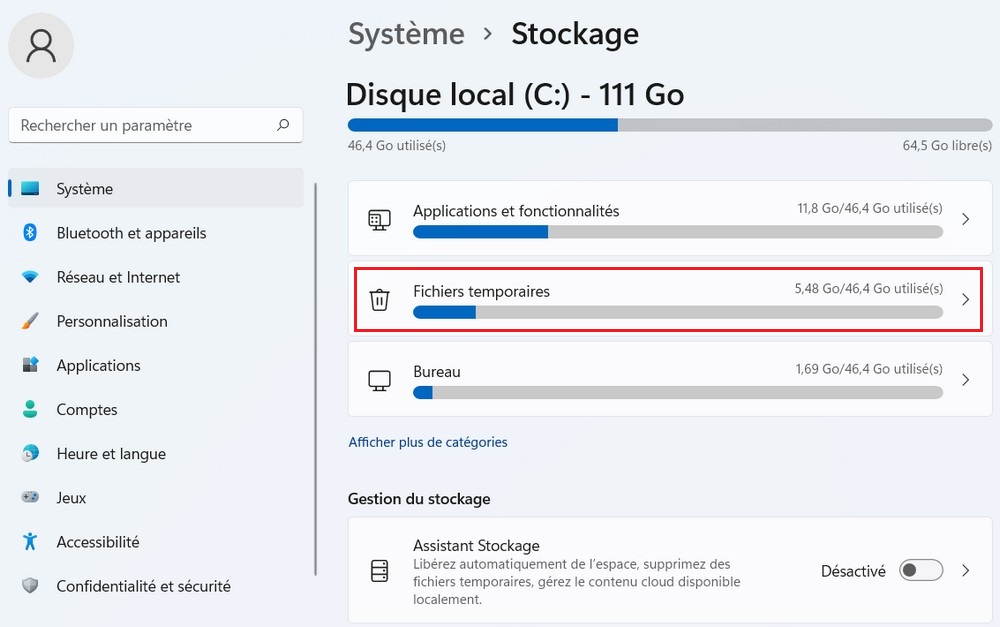
Task: Expand Applications et fonctionnalités chevron
Action: click(965, 219)
